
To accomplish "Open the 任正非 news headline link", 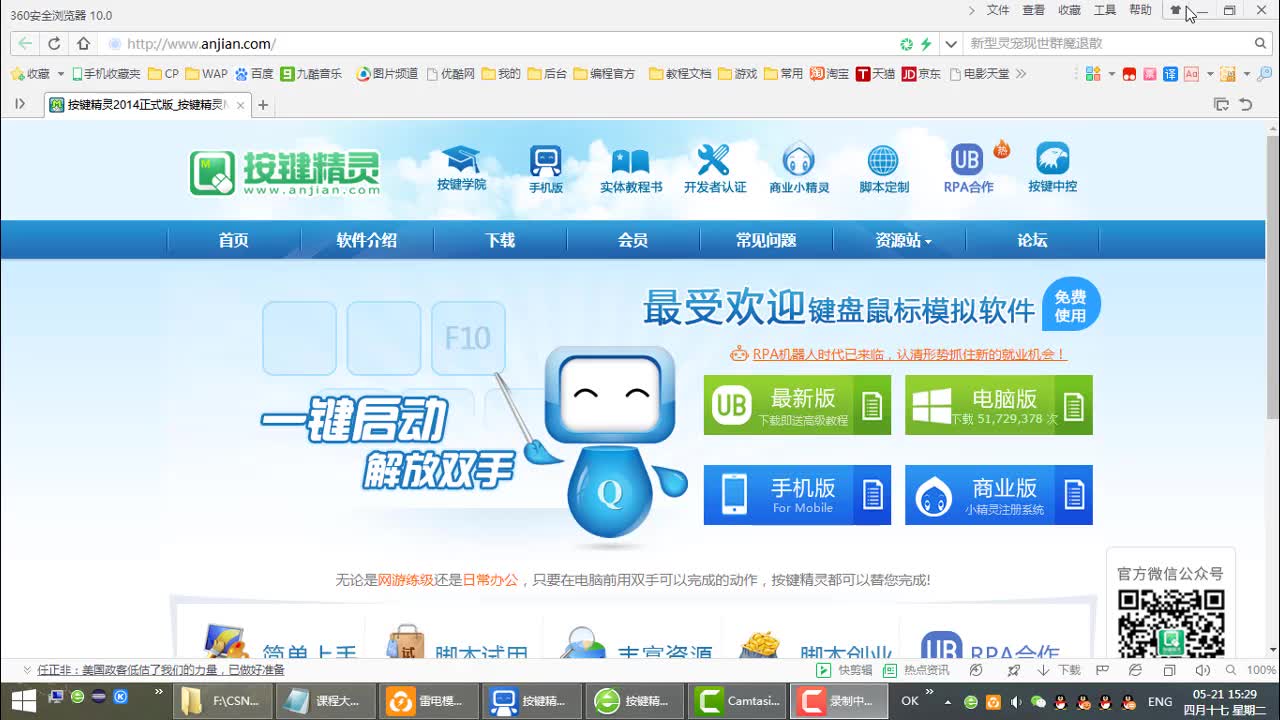I will [x=161, y=670].
